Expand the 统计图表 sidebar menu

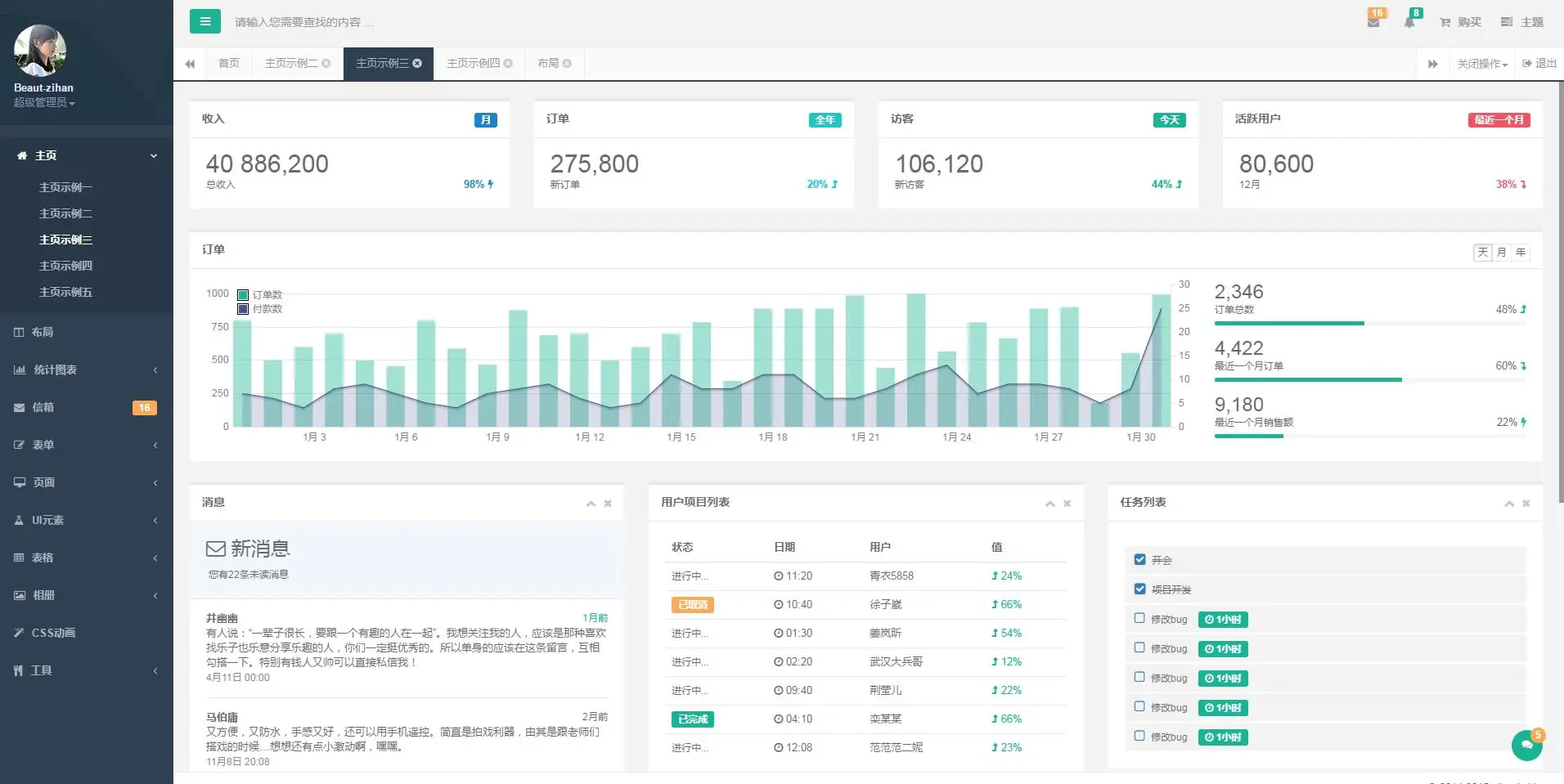(87, 370)
